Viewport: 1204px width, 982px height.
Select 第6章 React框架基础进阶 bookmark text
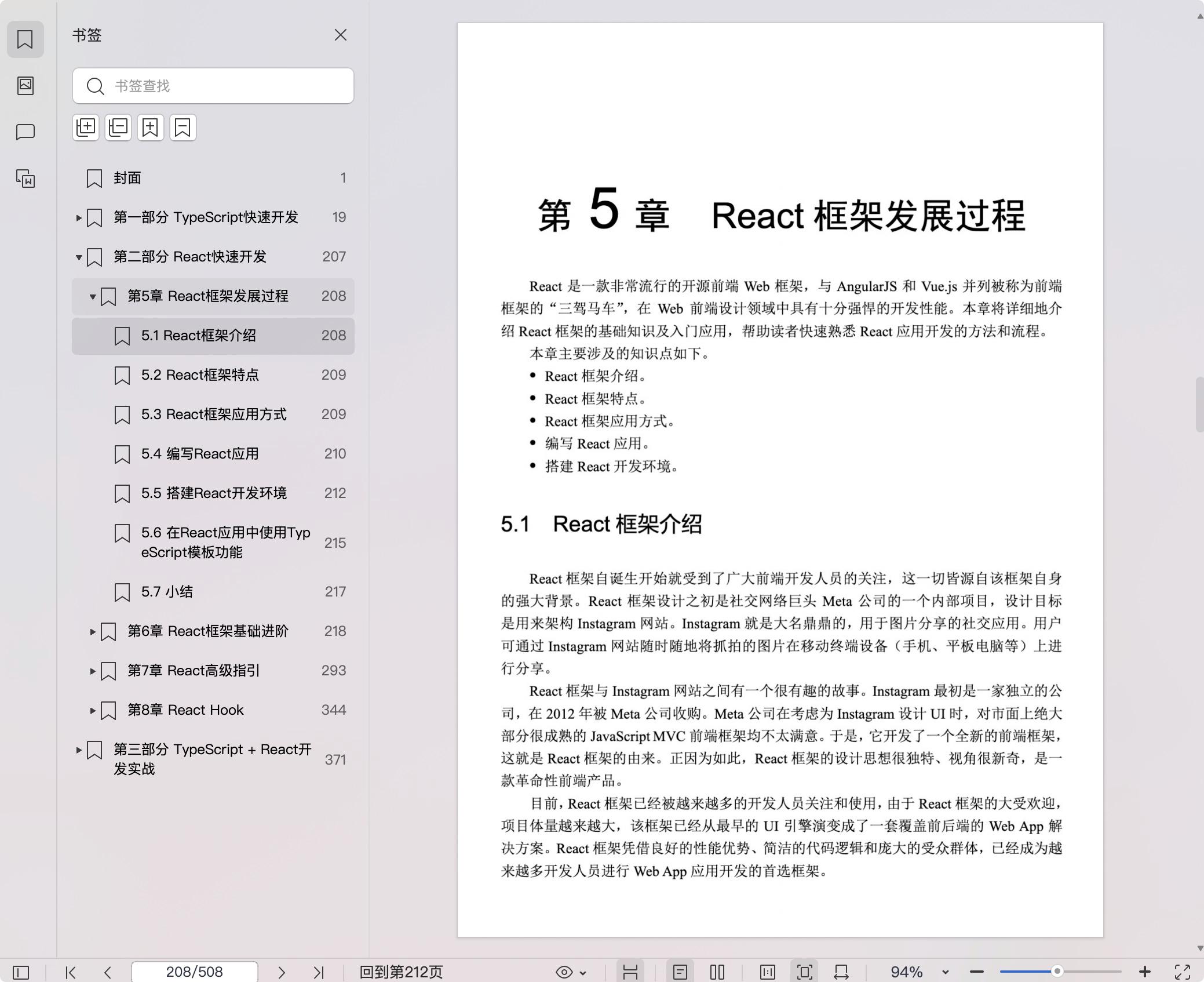[207, 631]
